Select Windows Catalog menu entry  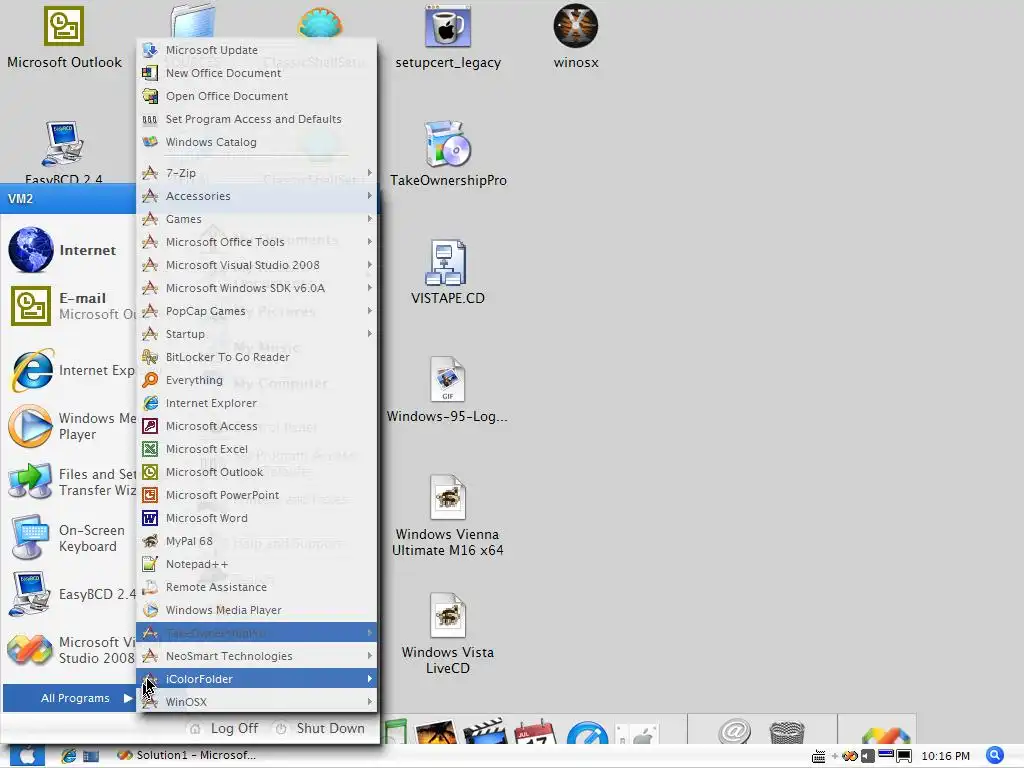pos(257,142)
